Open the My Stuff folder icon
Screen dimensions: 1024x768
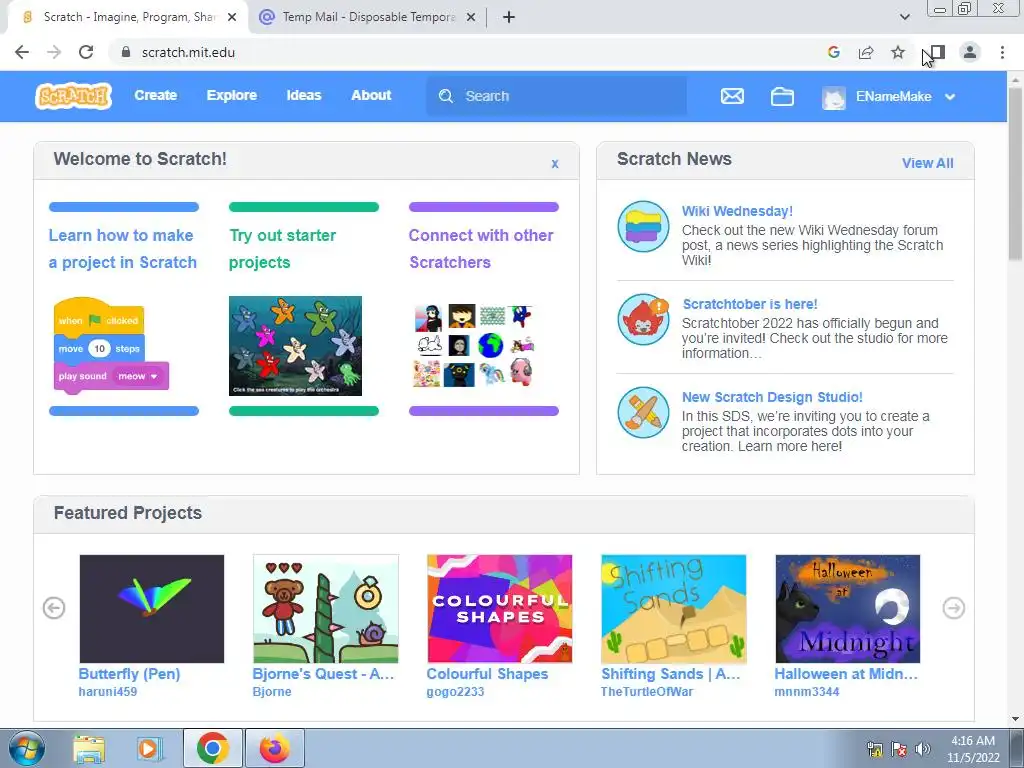(x=782, y=96)
